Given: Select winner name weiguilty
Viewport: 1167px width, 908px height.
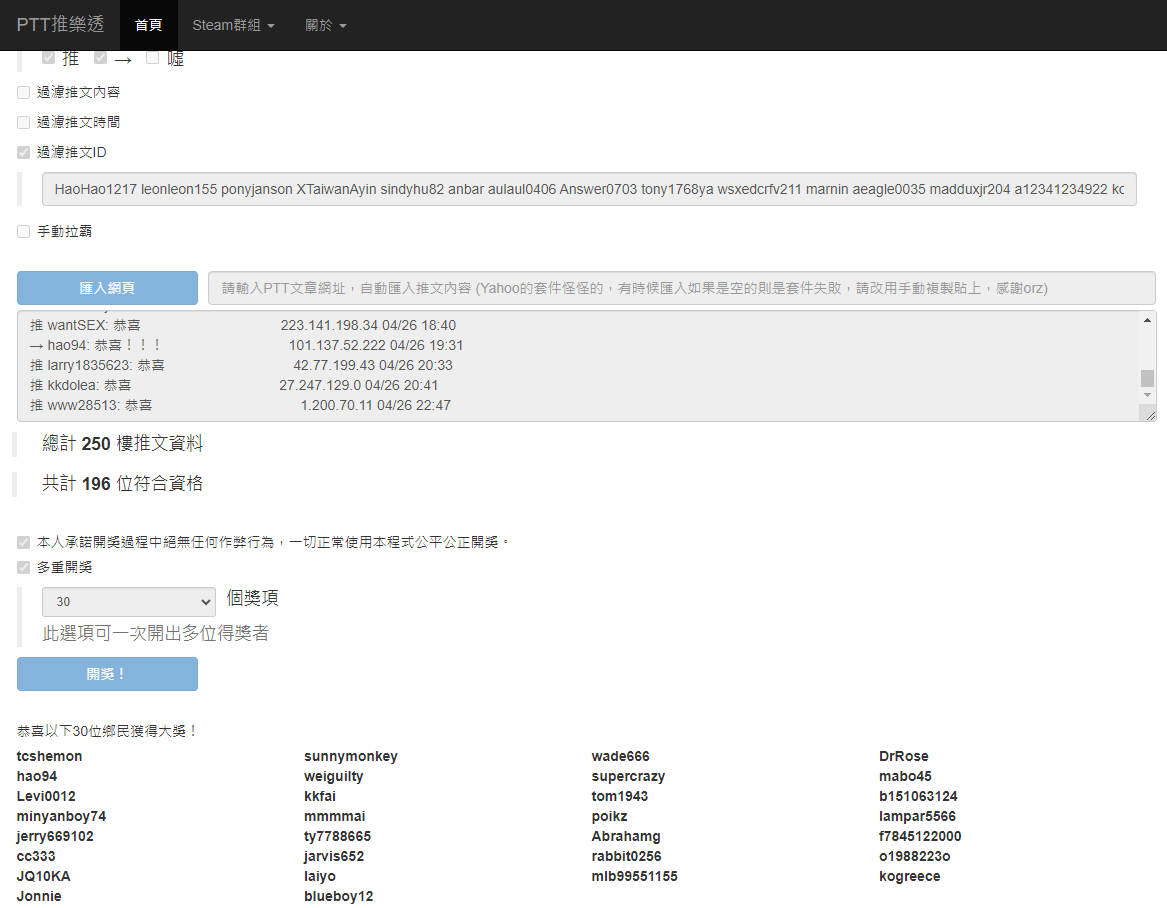Looking at the screenshot, I should click(x=333, y=776).
